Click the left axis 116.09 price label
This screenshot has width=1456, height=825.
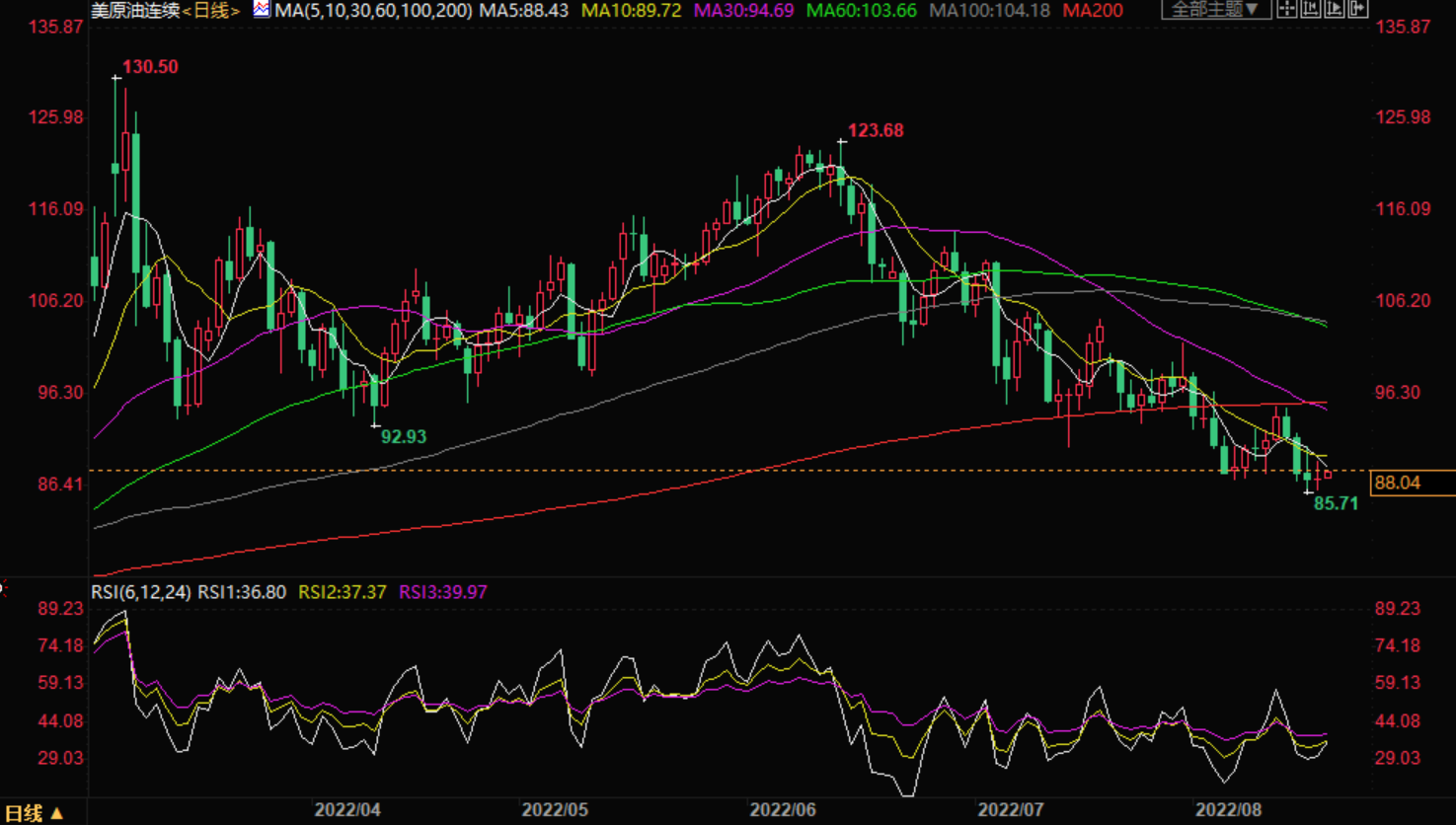[56, 209]
